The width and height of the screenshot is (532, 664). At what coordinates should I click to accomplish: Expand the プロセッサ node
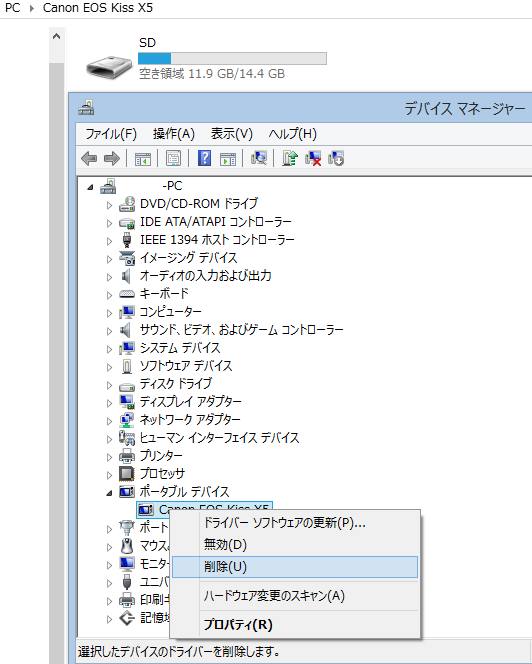click(109, 475)
